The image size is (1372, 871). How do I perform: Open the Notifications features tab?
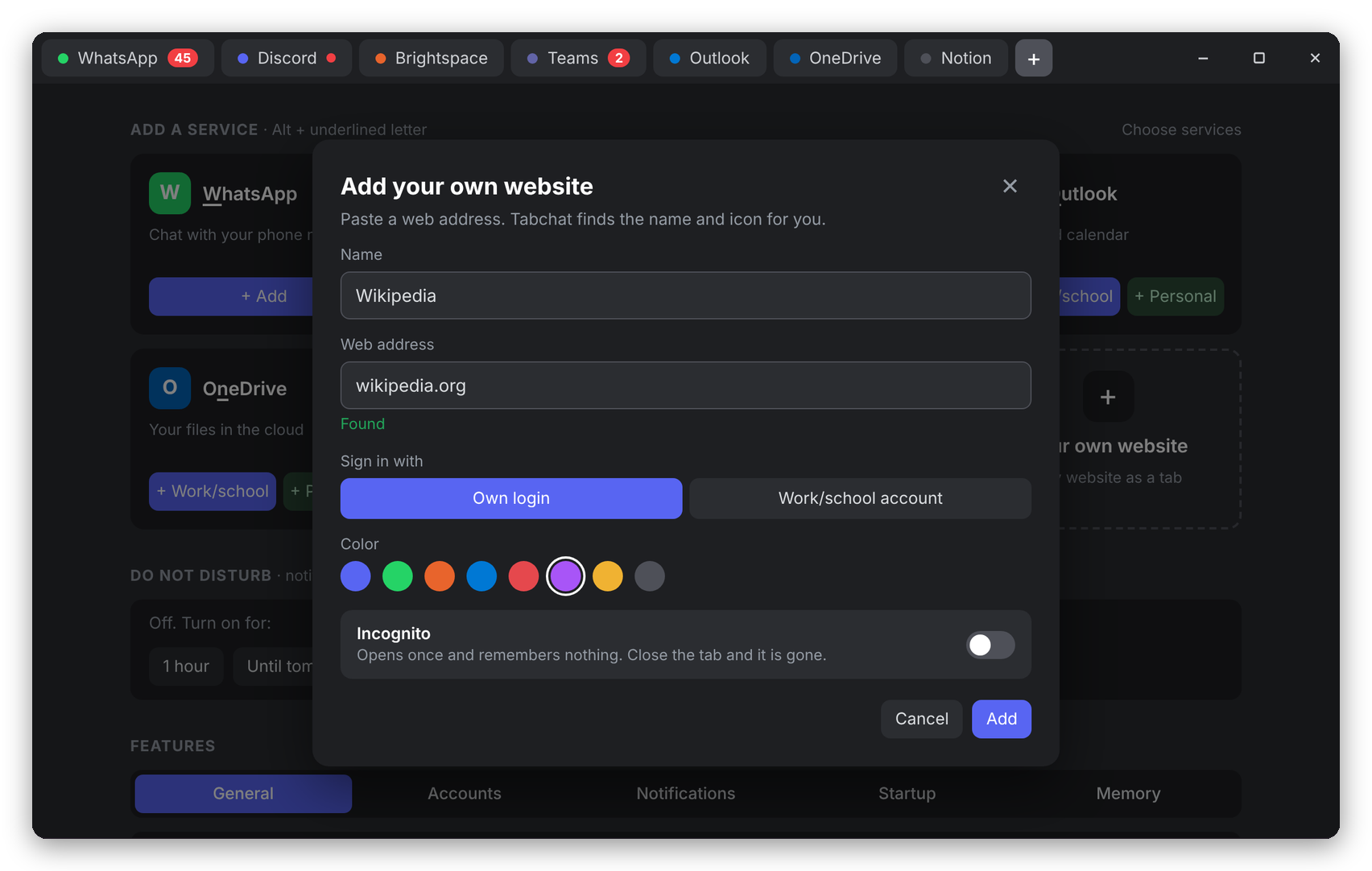click(x=686, y=794)
